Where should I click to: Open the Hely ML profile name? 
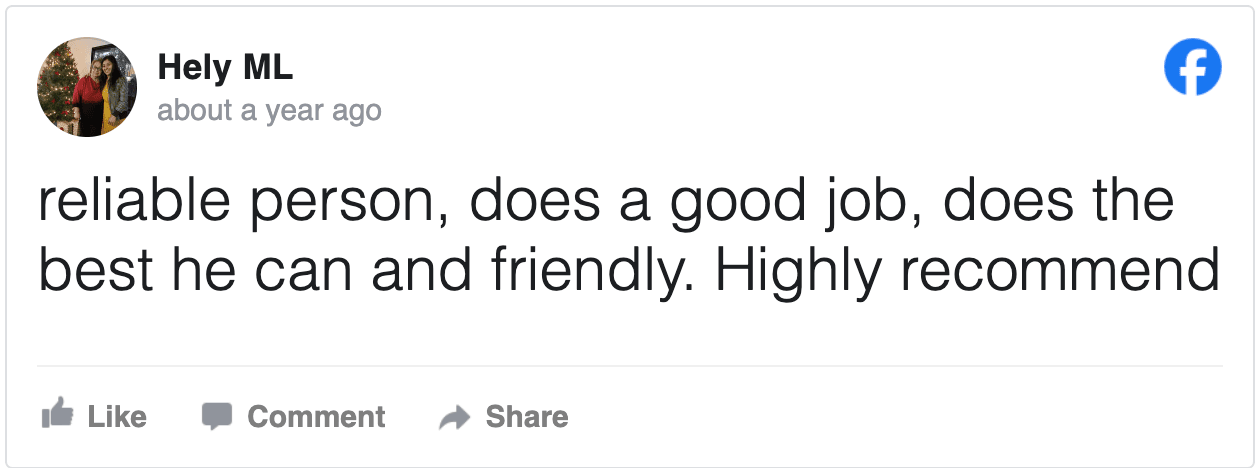(x=225, y=68)
